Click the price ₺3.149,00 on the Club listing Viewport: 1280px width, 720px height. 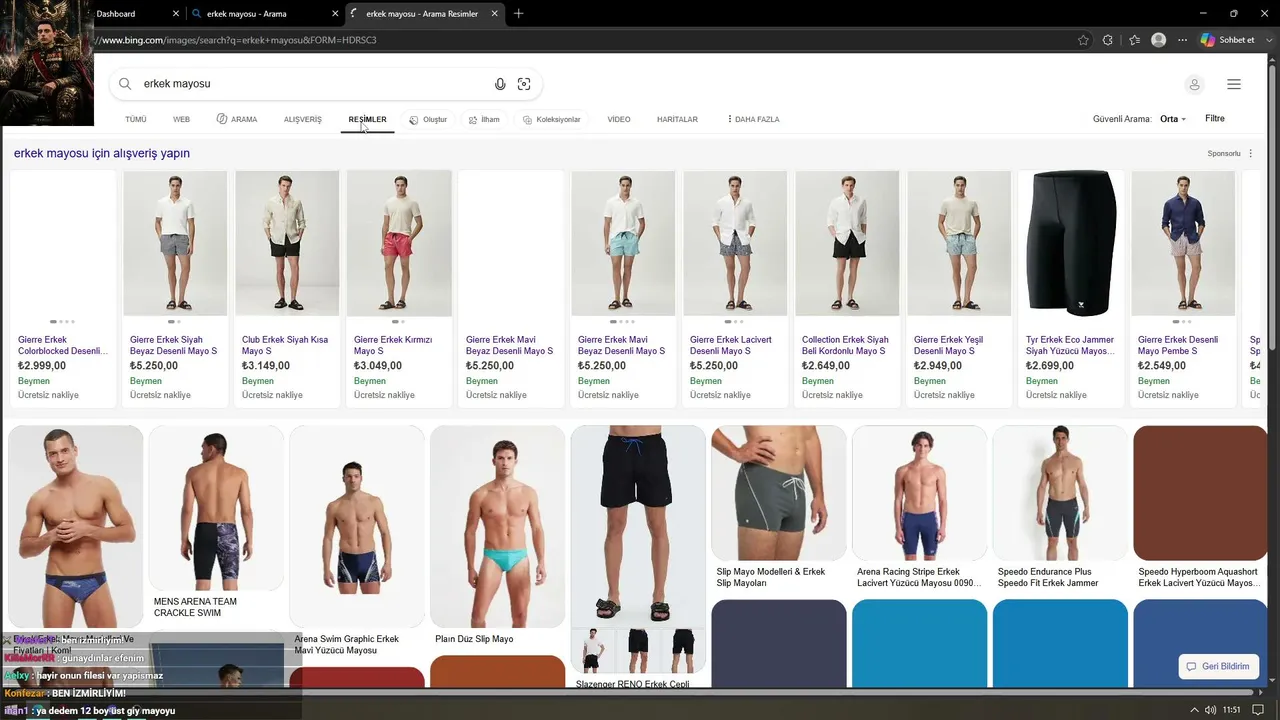click(x=266, y=366)
